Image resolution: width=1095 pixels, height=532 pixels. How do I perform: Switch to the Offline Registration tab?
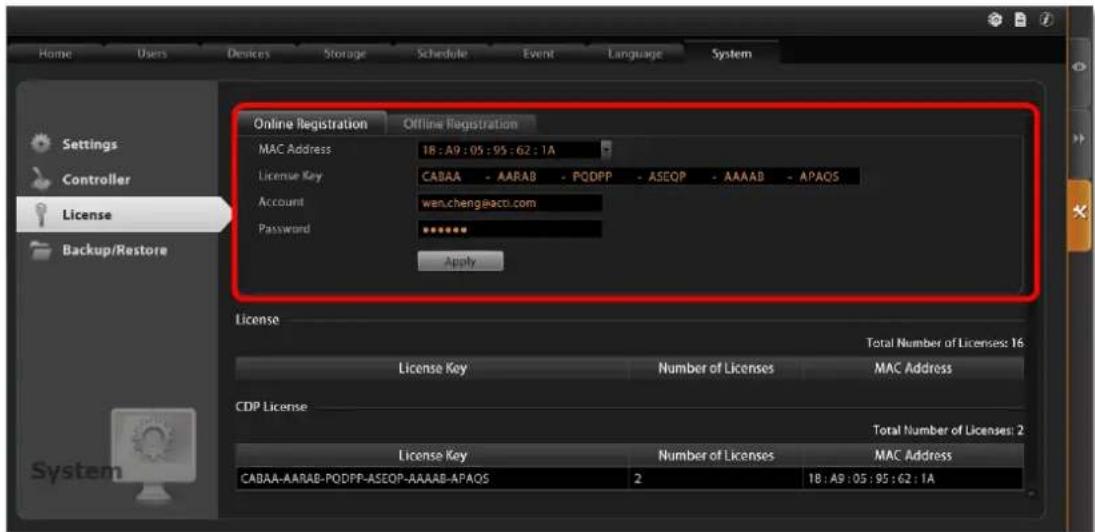pyautogui.click(x=461, y=124)
